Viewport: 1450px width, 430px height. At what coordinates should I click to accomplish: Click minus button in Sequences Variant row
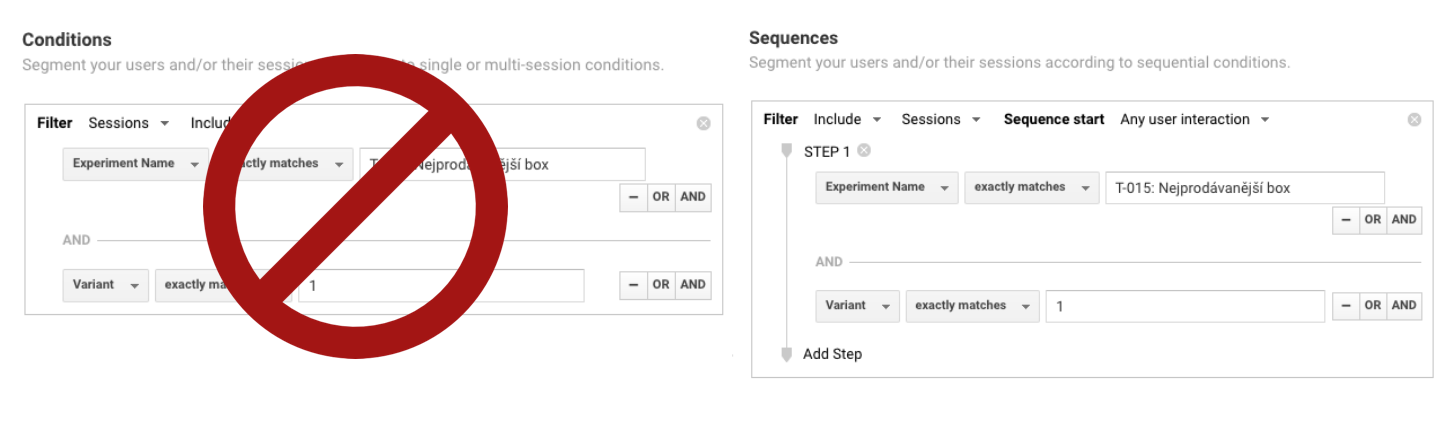1346,306
